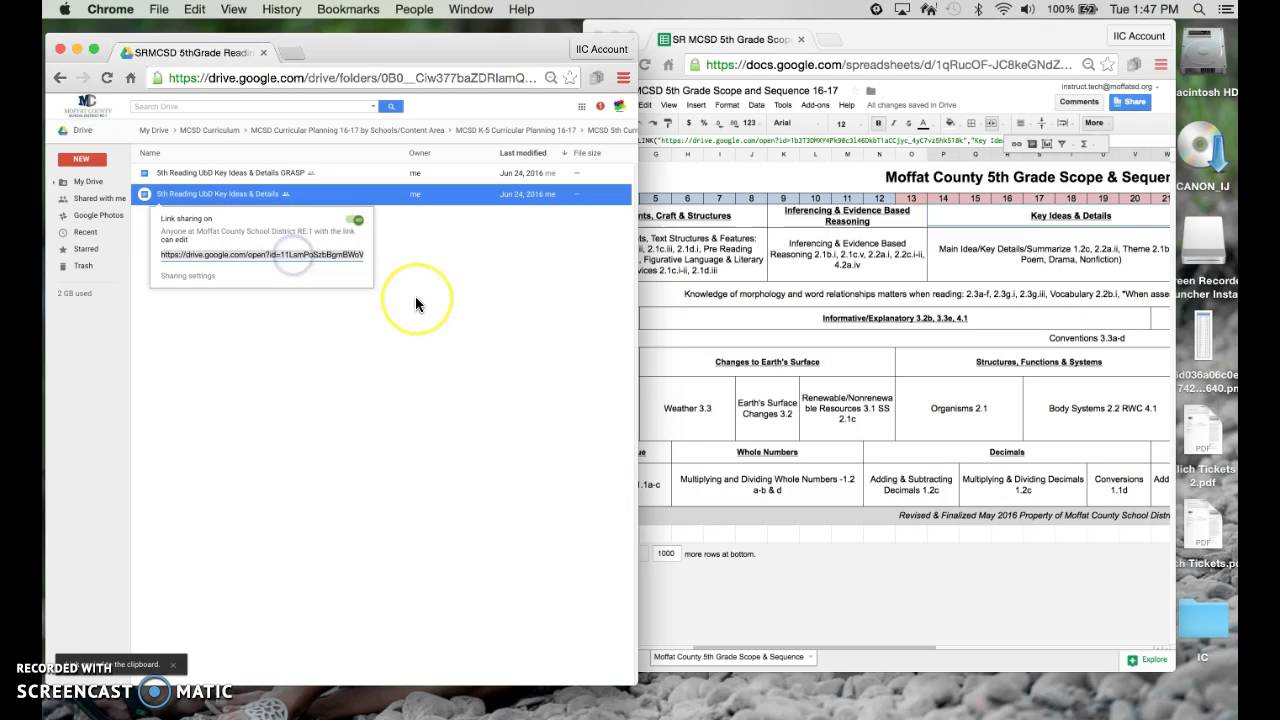Click the Sheets window address bar
The image size is (1280, 720).
(890, 64)
